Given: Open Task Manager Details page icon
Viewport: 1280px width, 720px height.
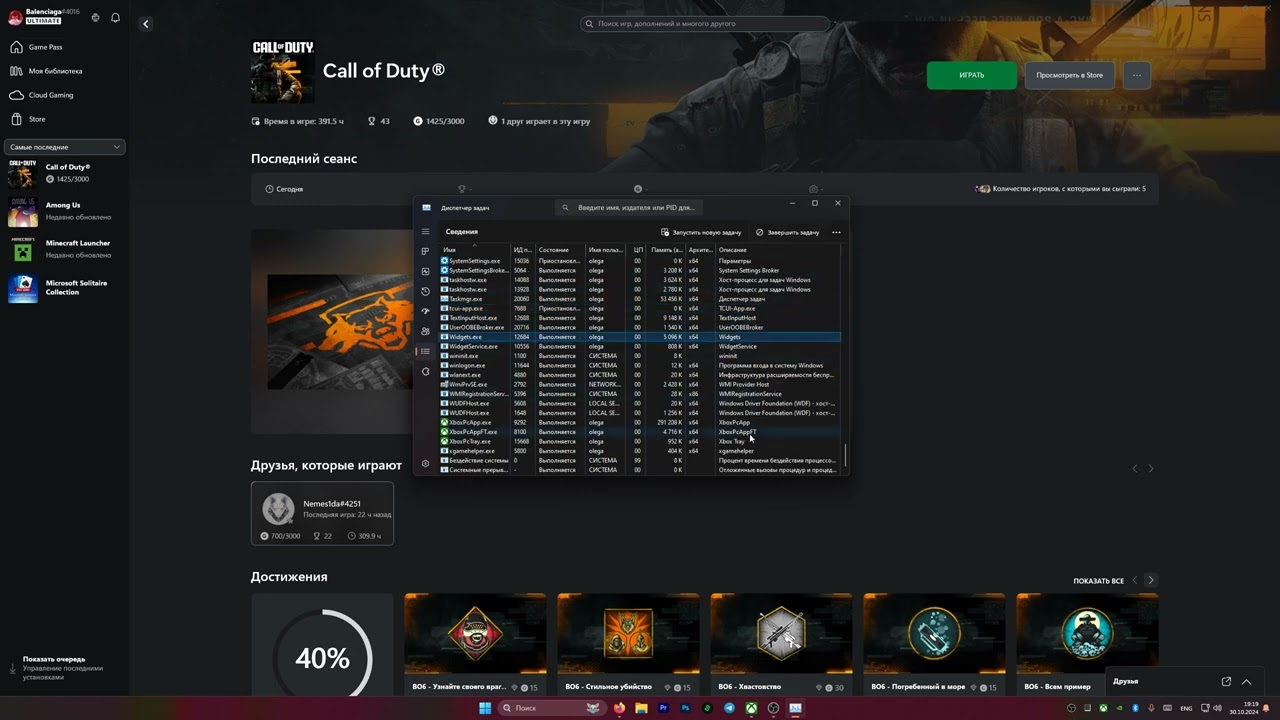Looking at the screenshot, I should [425, 351].
